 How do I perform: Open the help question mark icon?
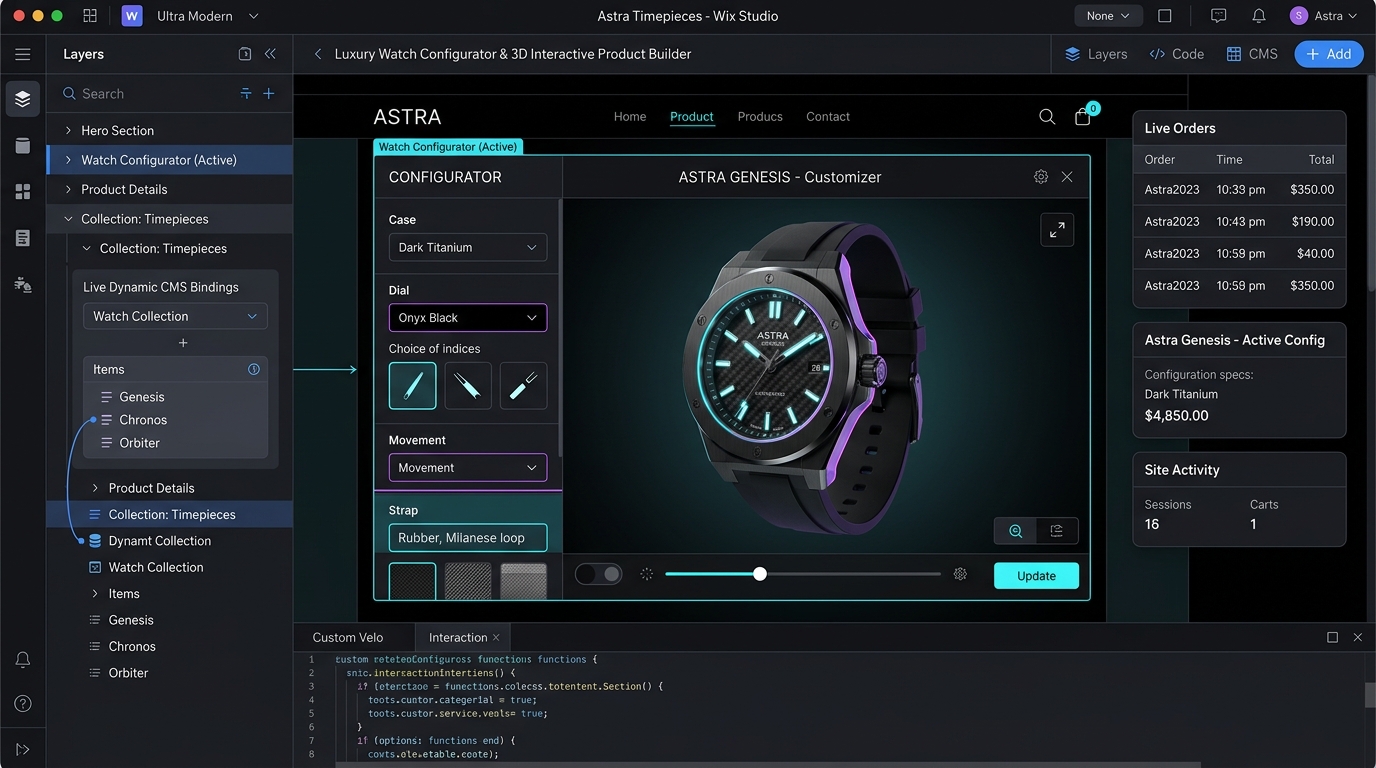(x=23, y=704)
